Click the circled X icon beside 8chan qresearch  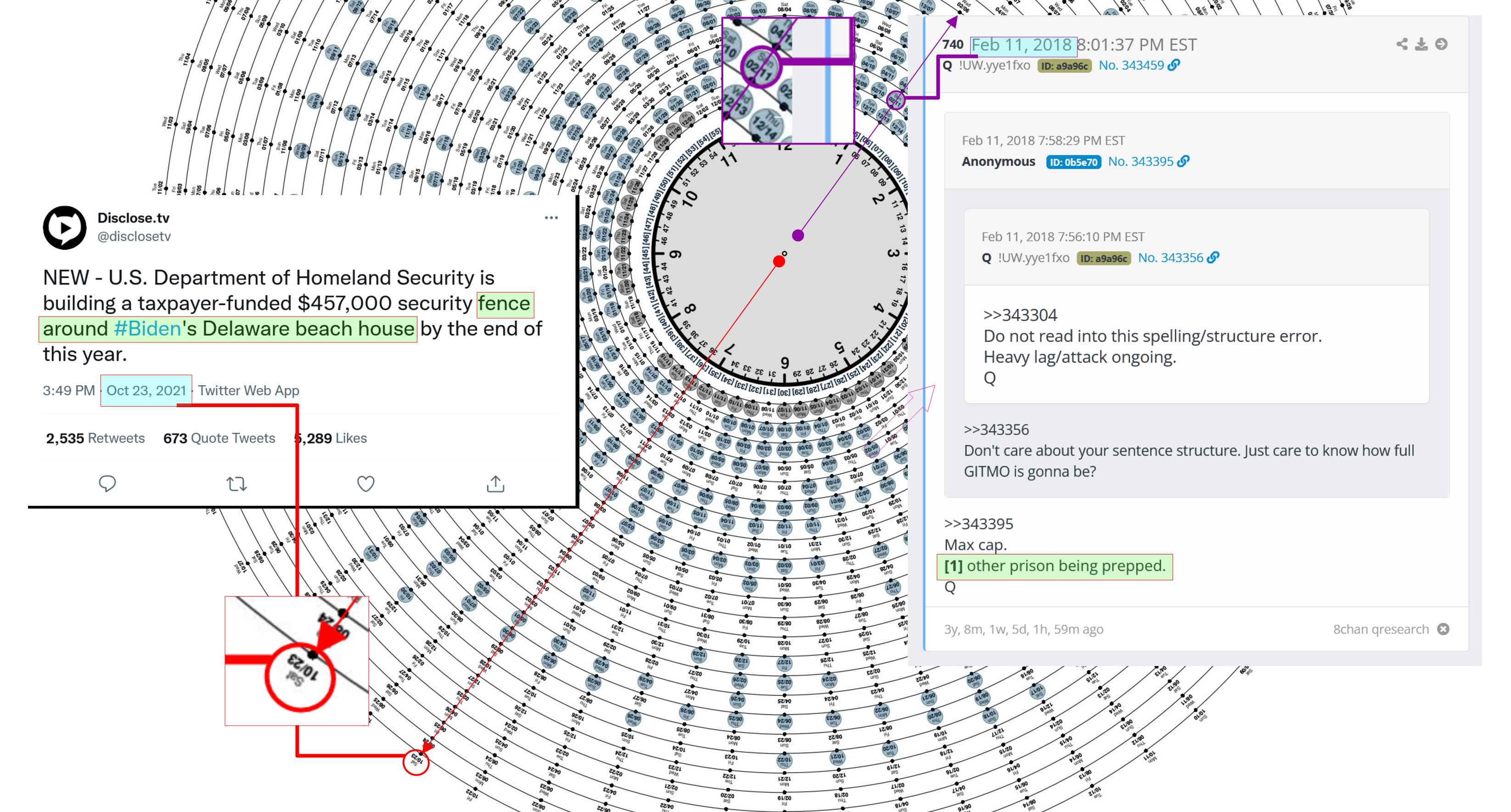pyautogui.click(x=1444, y=629)
